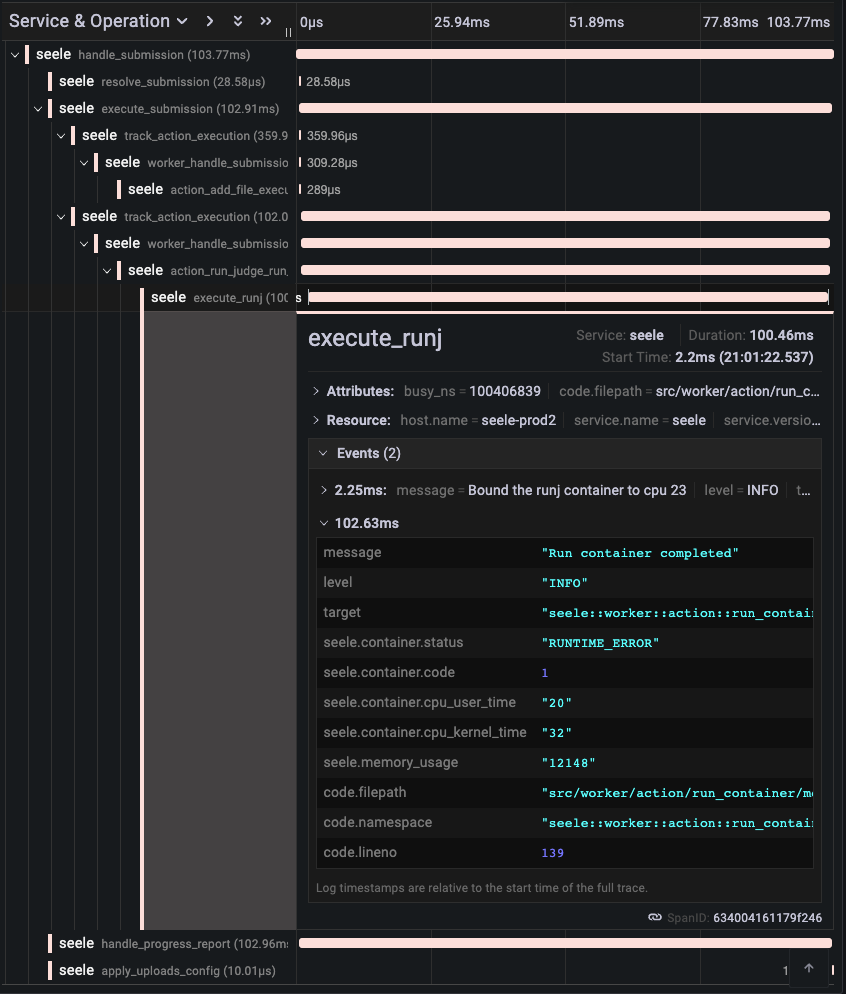Click SpanID 634004161179f246
This screenshot has width=846, height=994.
(x=767, y=917)
